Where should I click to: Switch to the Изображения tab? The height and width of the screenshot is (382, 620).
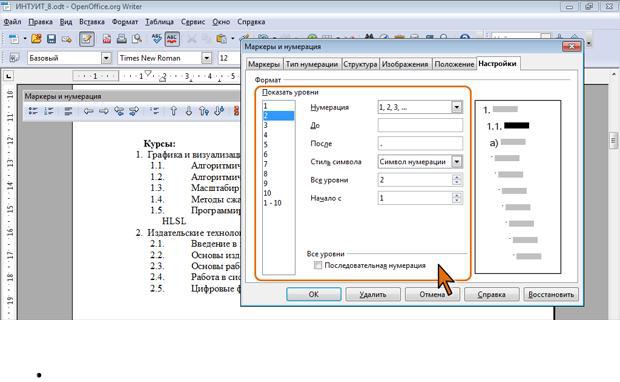coord(405,64)
